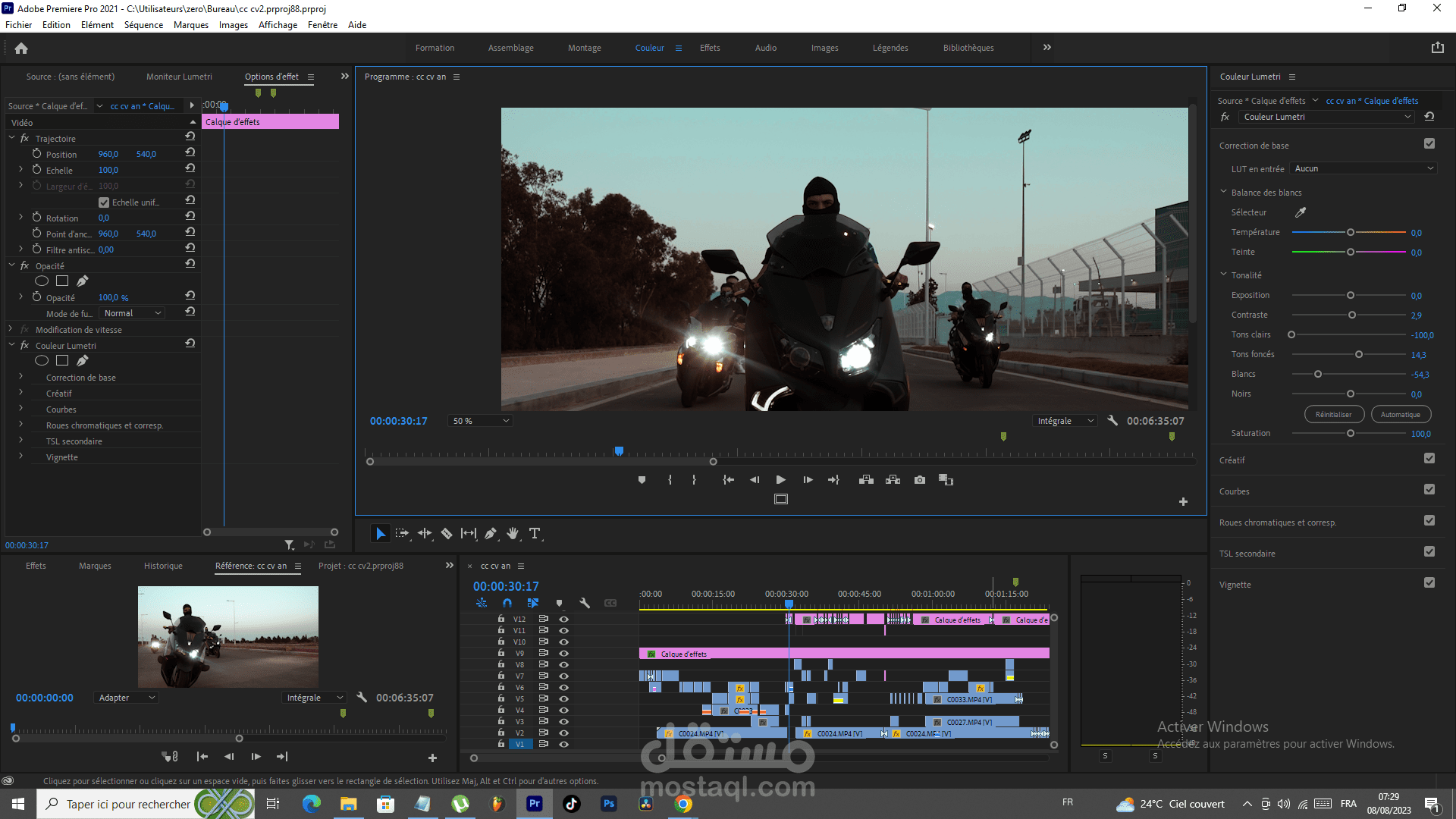Screen dimensions: 1456x819
Task: Open the Séquence menu
Action: tap(143, 25)
